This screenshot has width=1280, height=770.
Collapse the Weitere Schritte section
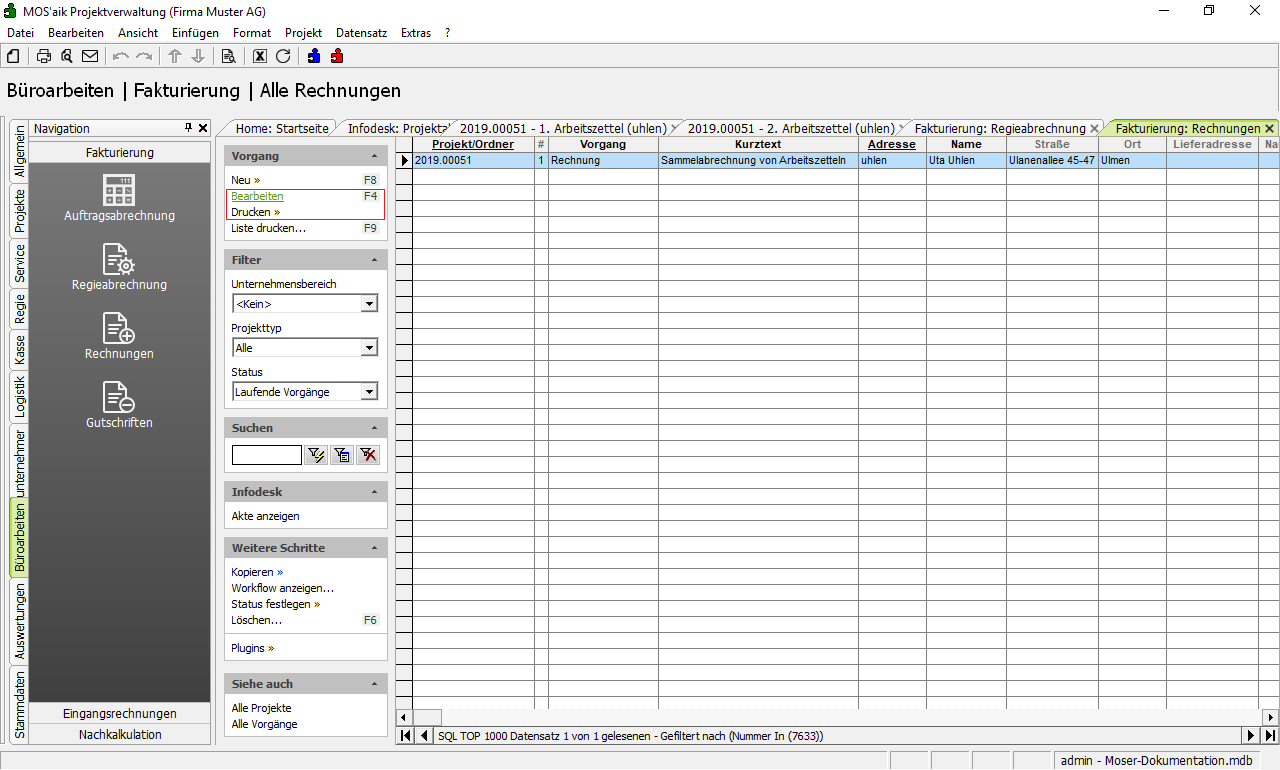click(374, 548)
